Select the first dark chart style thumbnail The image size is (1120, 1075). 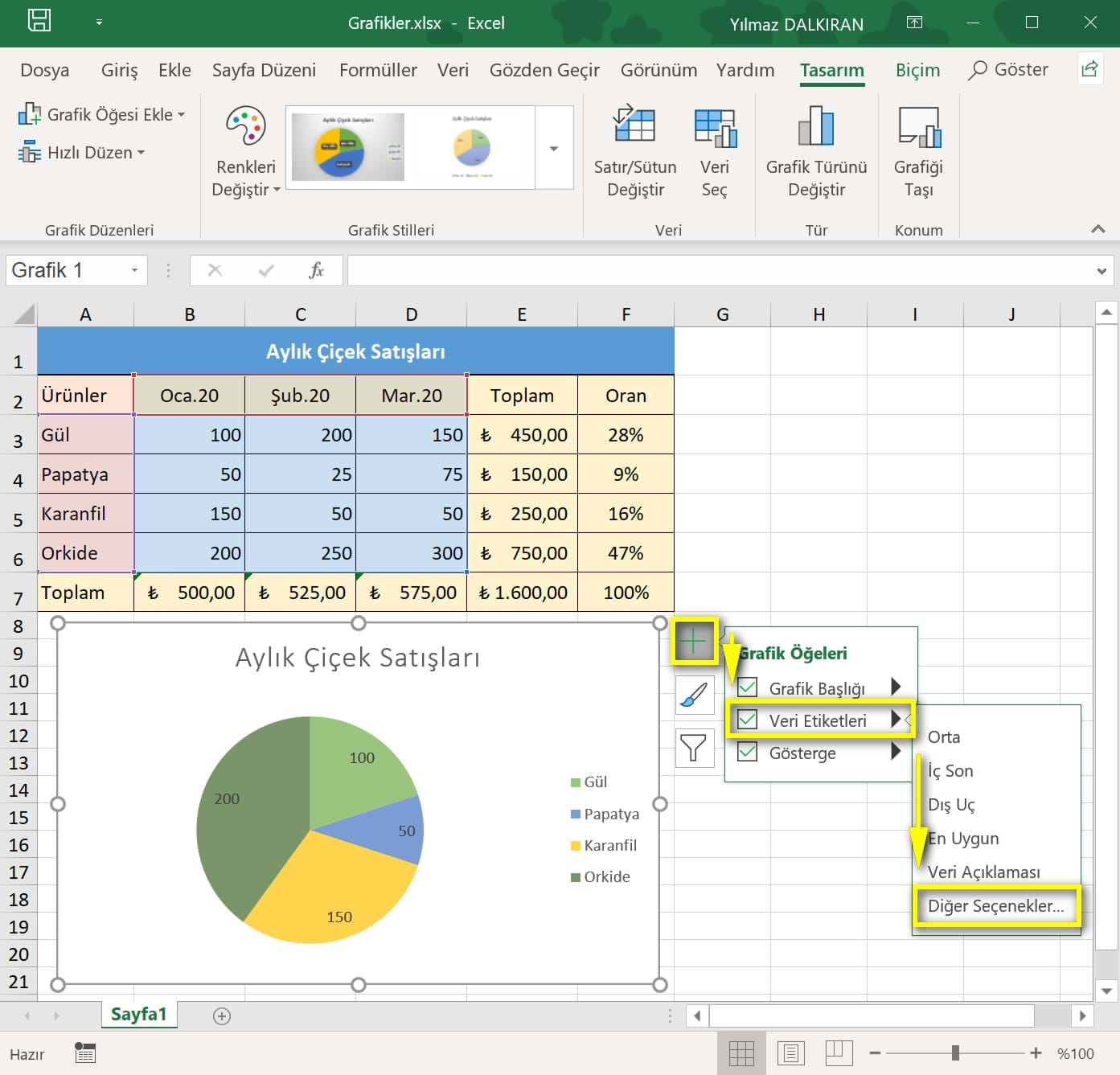348,146
